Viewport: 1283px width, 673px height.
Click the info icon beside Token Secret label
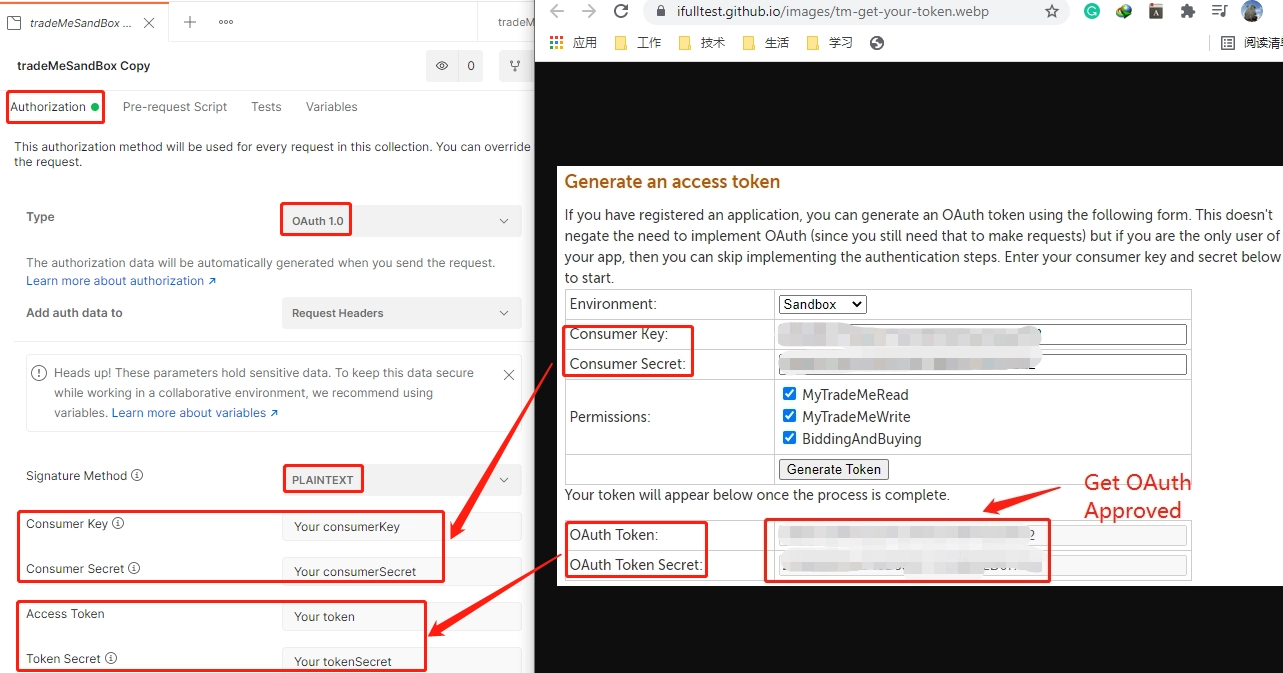click(111, 658)
